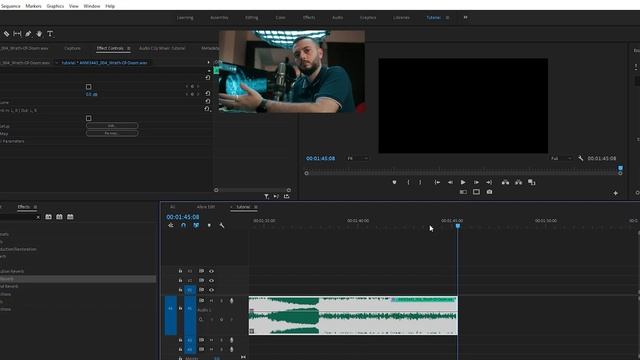The image size is (640, 360).
Task: Reset the effect with the top reset arrow
Action: [208, 77]
